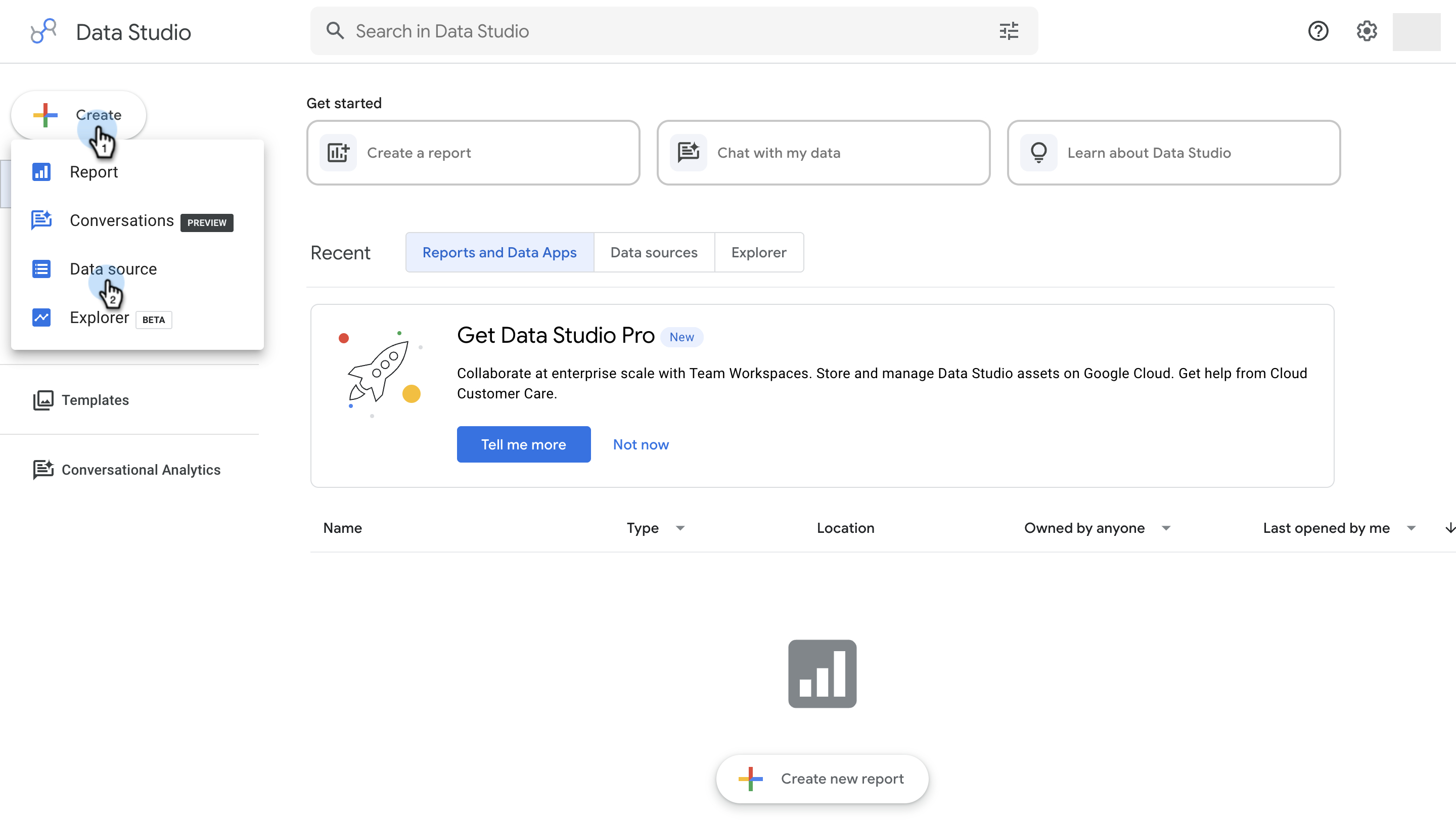The height and width of the screenshot is (820, 1456).
Task: Click the colorful plus icon beside Create
Action: click(x=45, y=115)
